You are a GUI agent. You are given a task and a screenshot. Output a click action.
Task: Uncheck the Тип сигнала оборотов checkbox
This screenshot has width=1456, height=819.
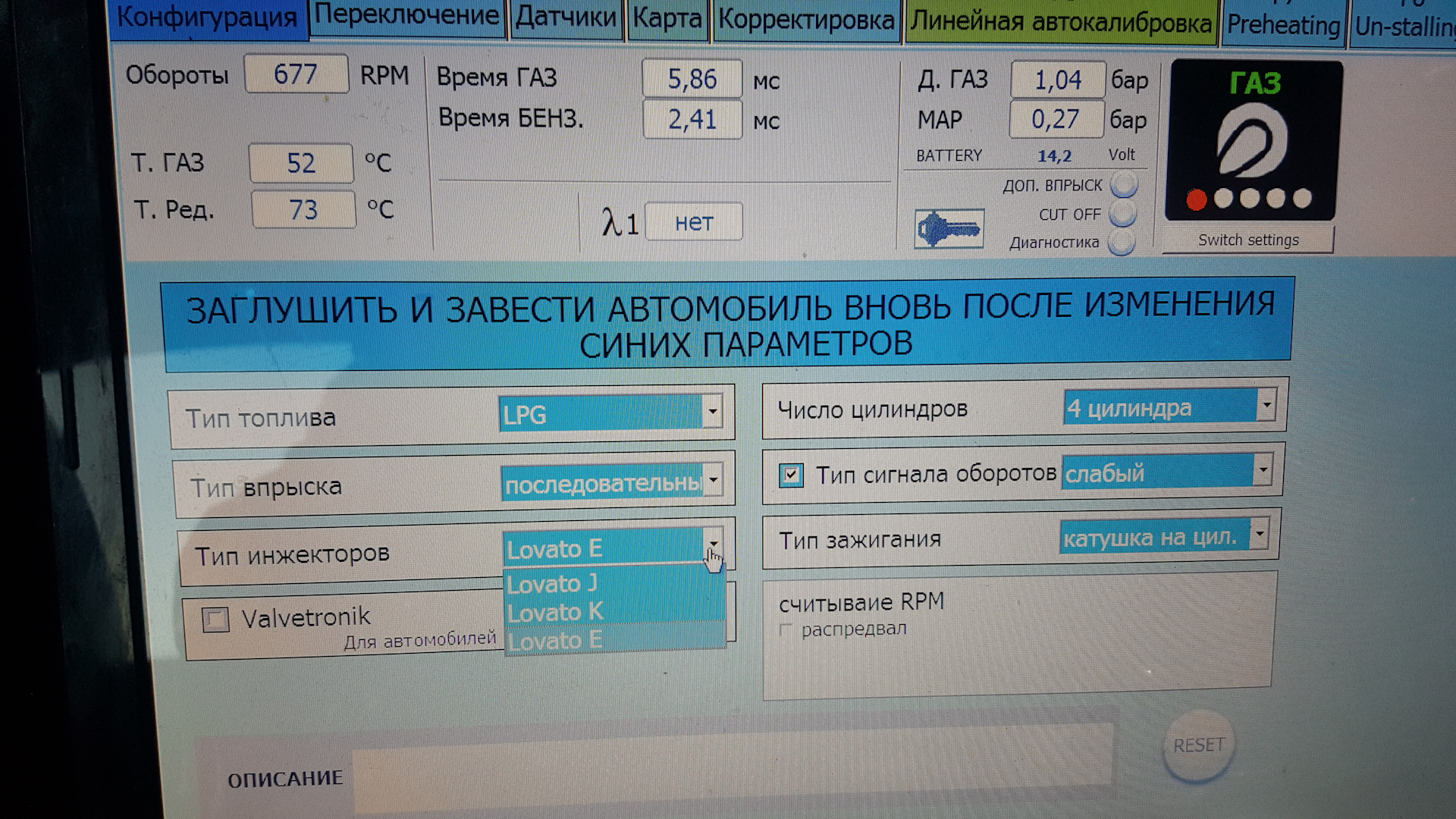[791, 475]
